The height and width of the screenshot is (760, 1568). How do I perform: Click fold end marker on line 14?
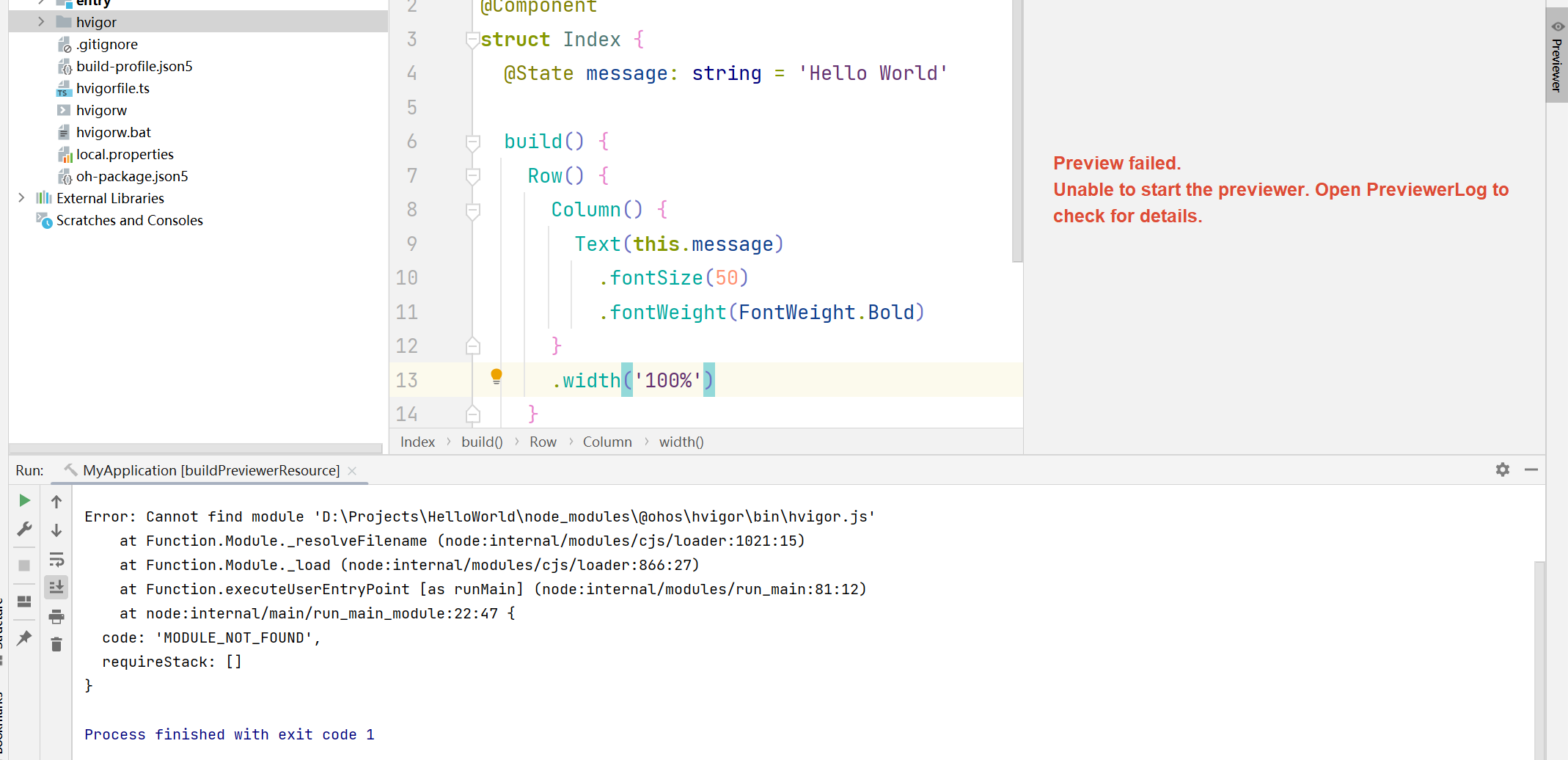click(473, 414)
